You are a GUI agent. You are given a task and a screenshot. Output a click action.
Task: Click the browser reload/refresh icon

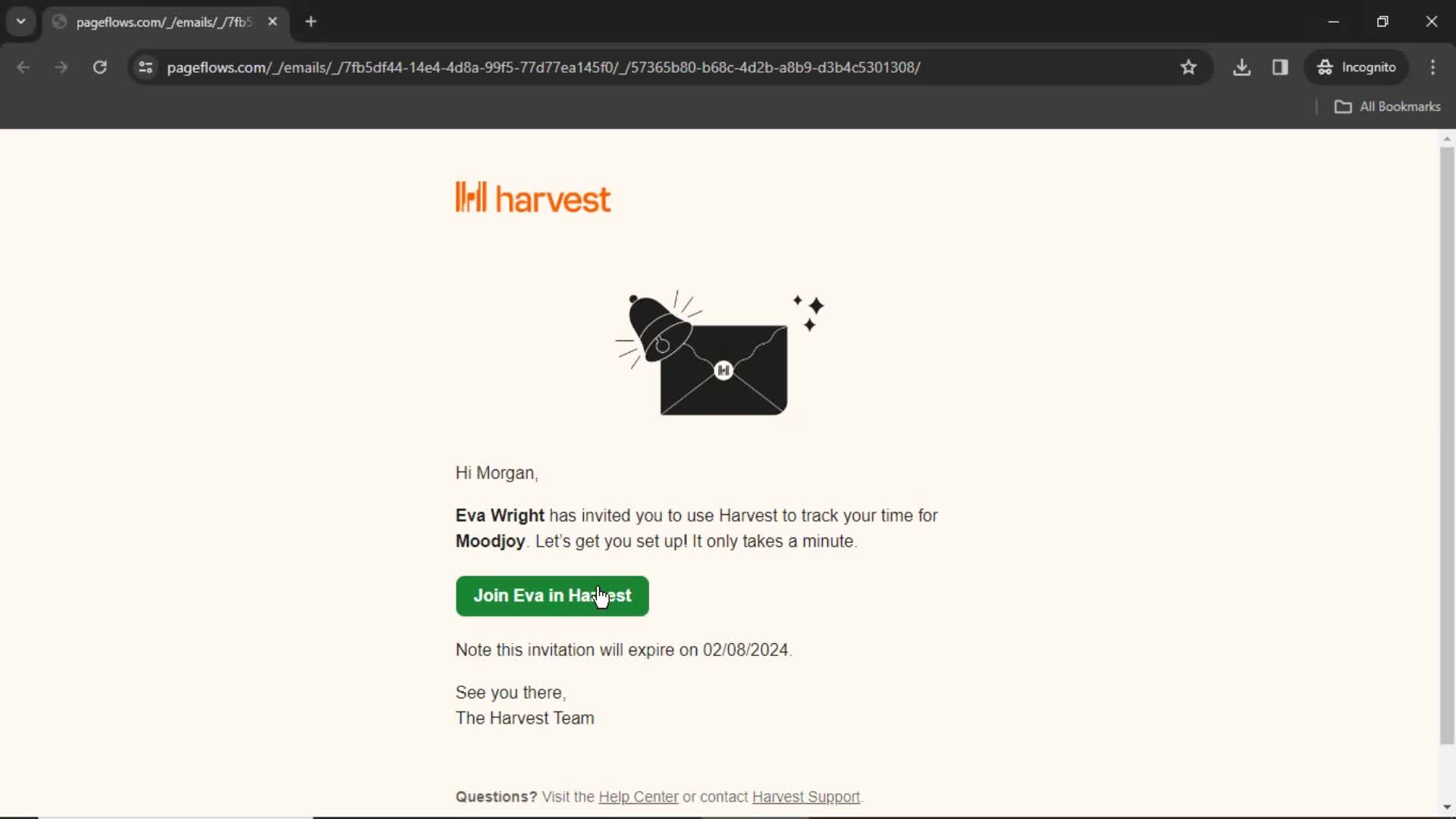click(99, 67)
